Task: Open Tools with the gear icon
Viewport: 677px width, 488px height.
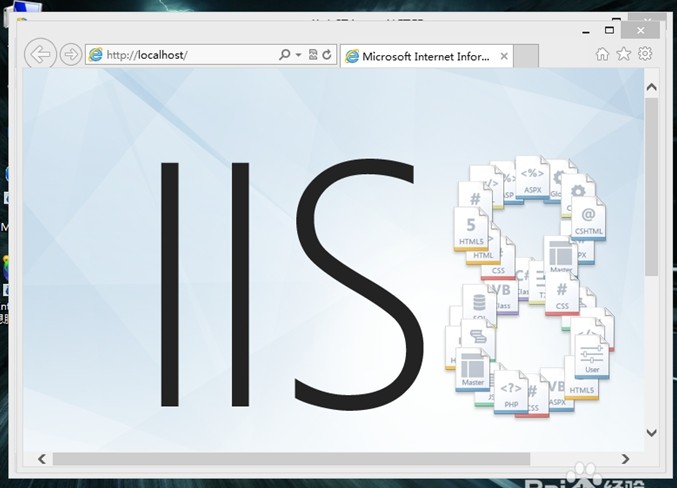Action: 645,54
